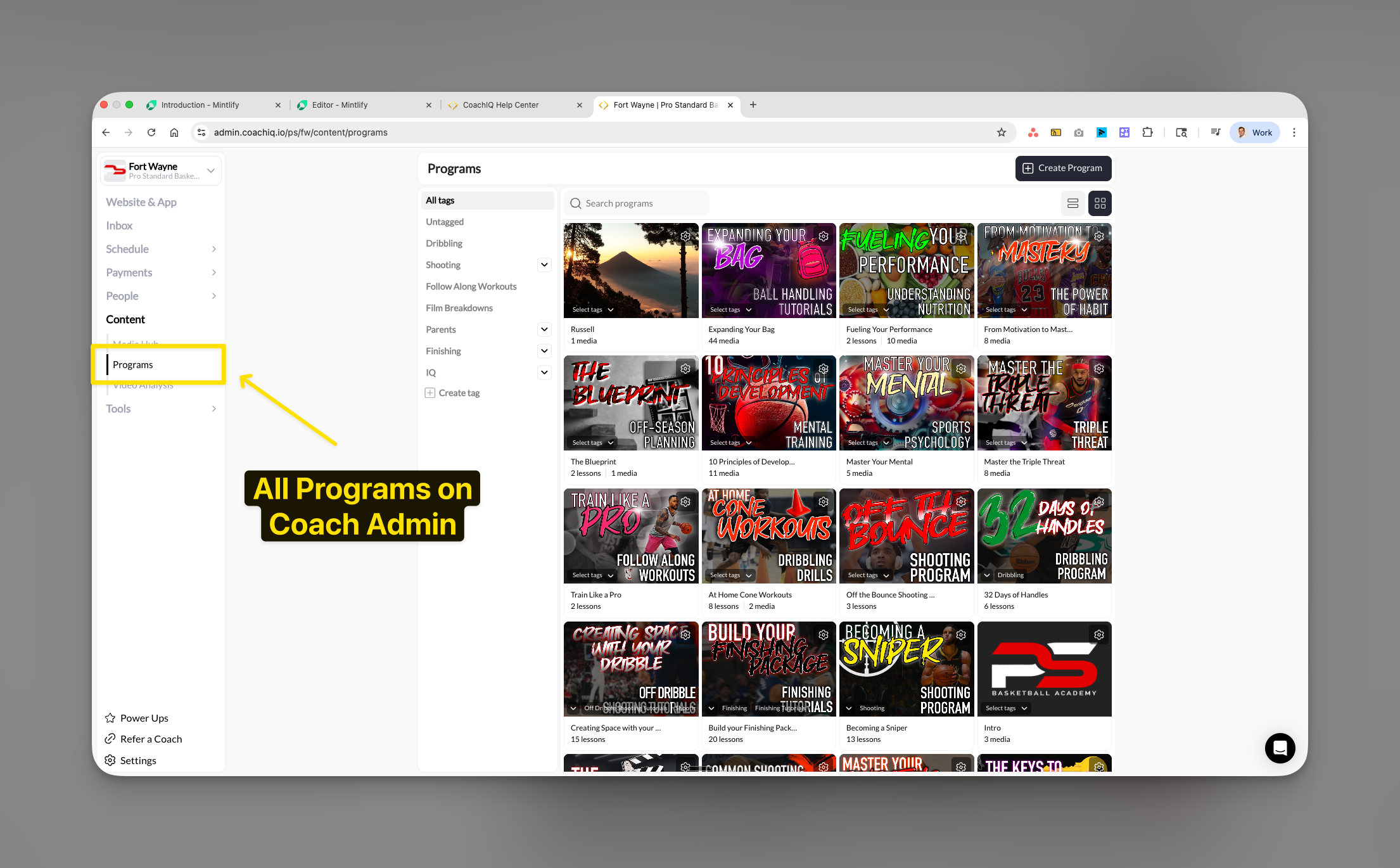1400x868 pixels.
Task: Switch programs to list view
Action: click(x=1072, y=203)
